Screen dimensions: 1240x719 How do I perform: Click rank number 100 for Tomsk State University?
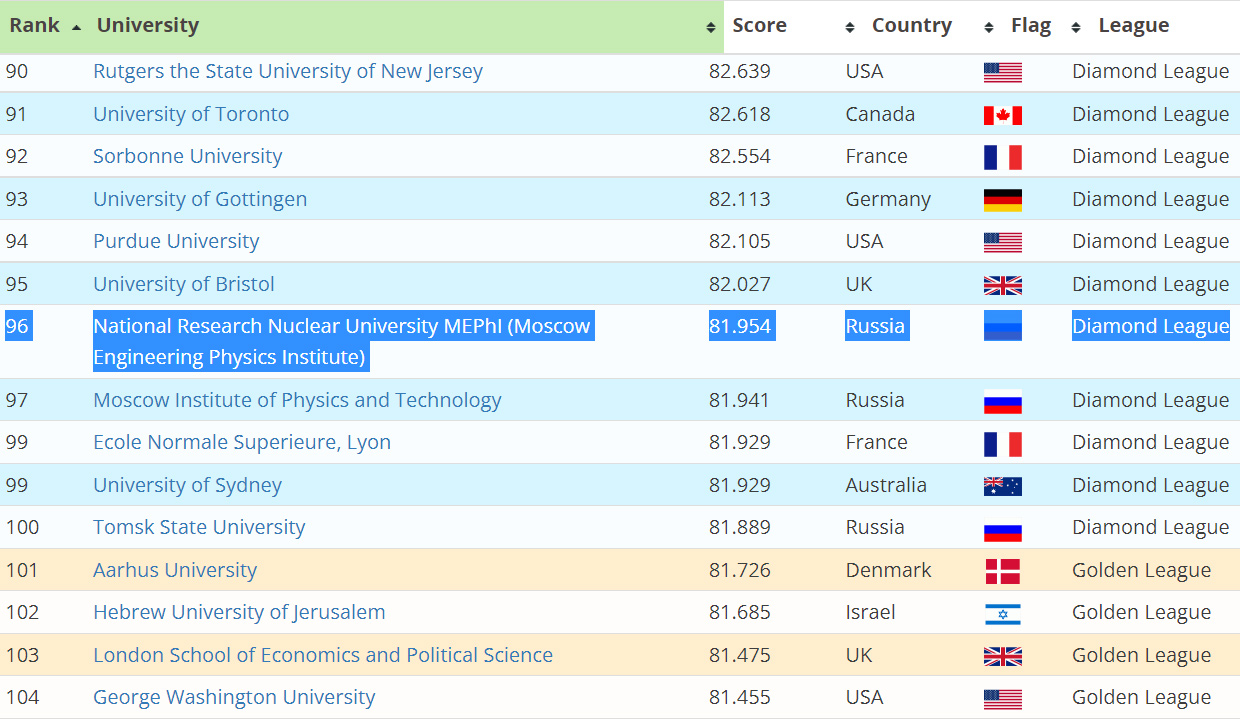[x=22, y=527]
